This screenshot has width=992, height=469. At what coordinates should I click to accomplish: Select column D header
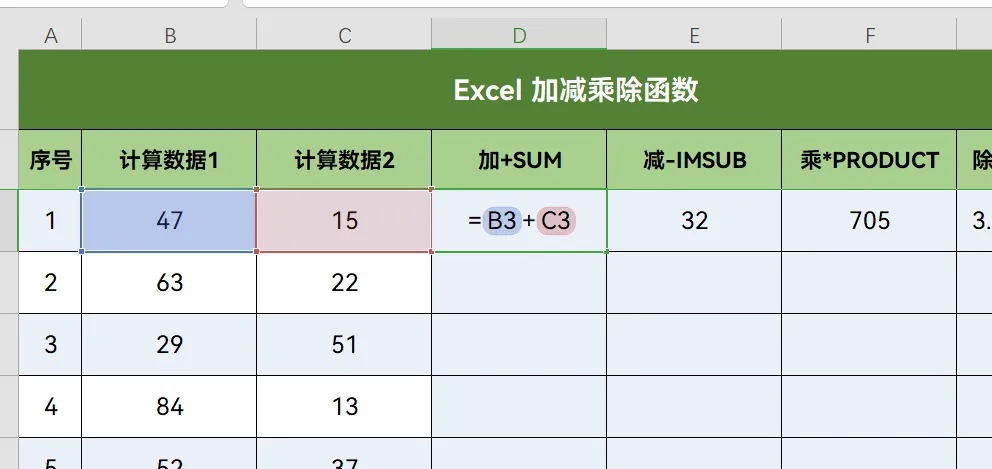[519, 35]
